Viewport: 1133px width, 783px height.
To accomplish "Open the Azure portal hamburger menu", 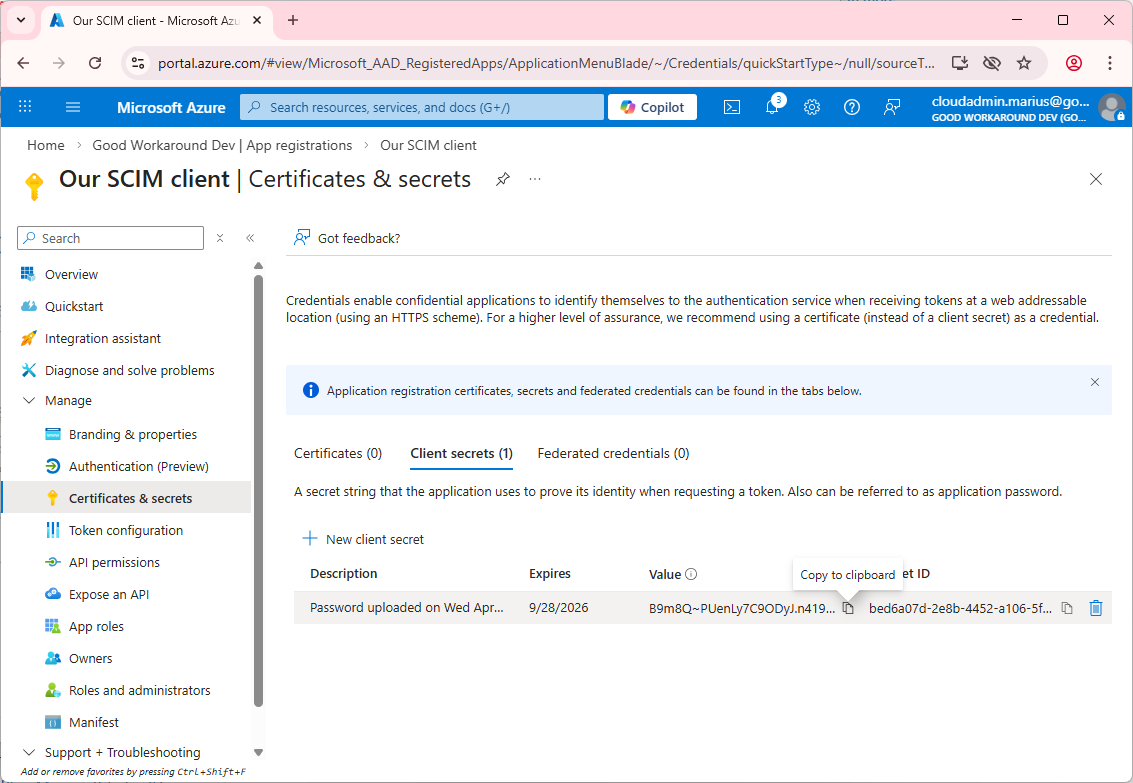I will tap(73, 107).
